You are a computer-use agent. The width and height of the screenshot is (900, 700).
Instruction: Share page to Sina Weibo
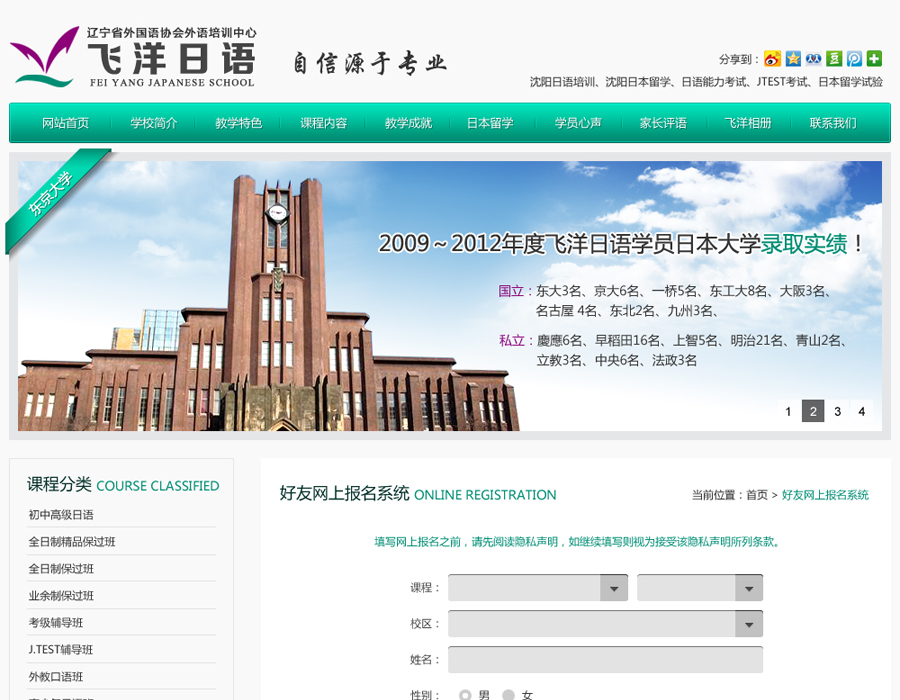(772, 59)
